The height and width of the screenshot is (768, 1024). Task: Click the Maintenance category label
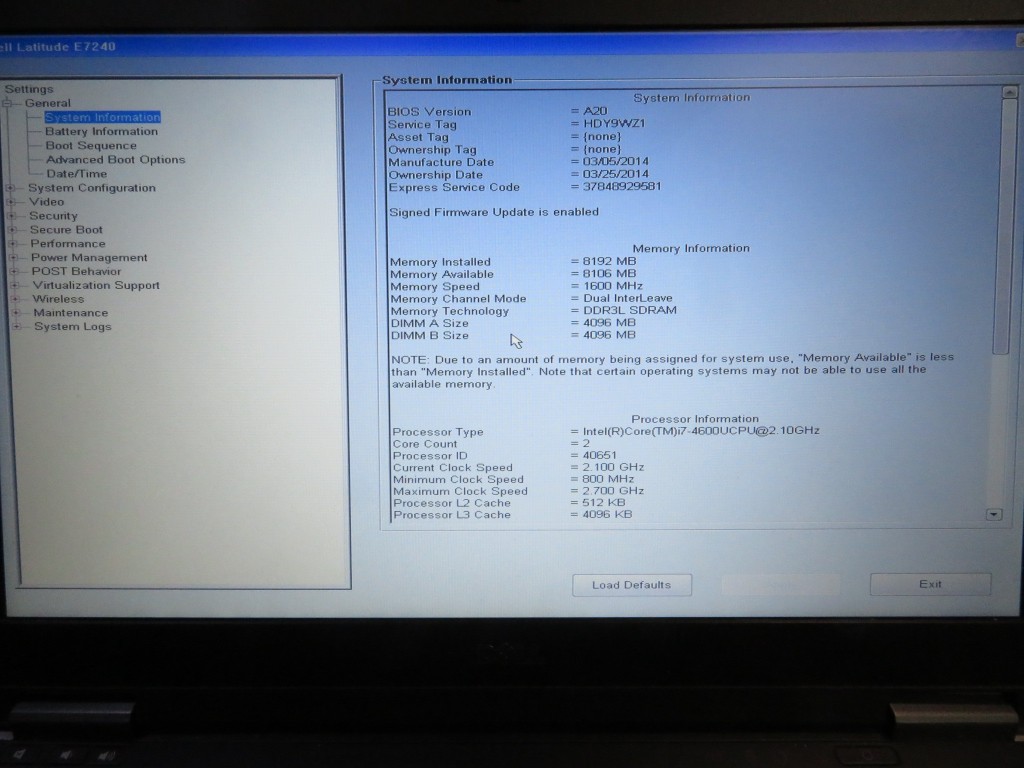71,313
